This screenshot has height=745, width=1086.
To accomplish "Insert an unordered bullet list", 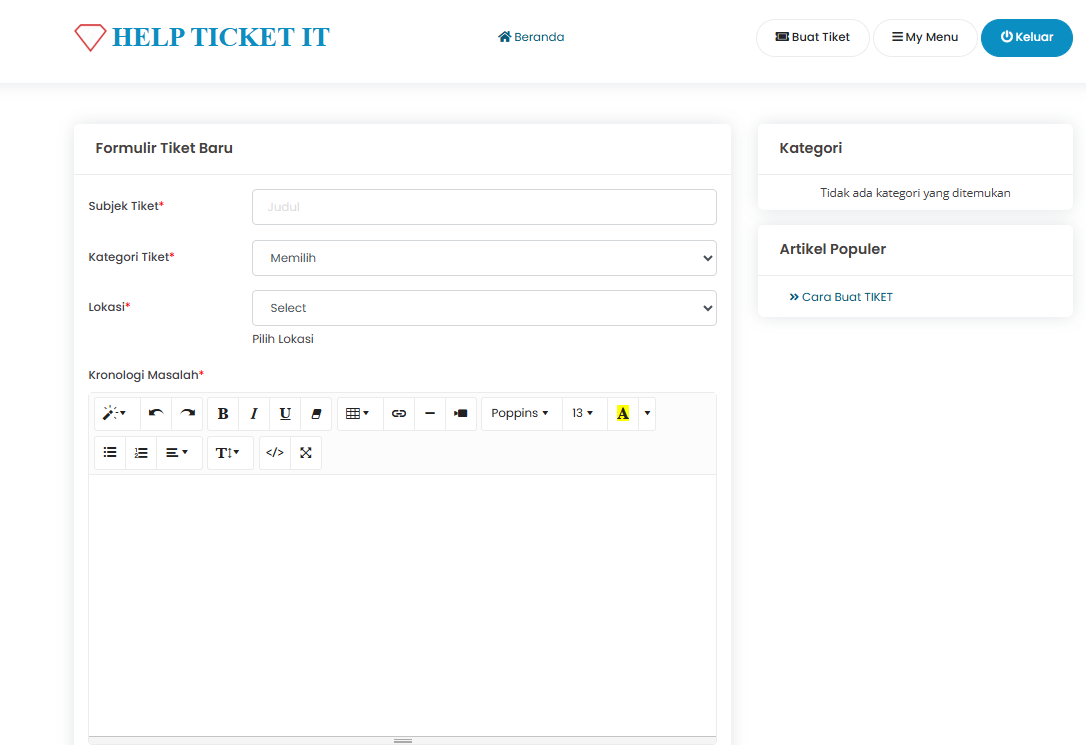I will (x=110, y=453).
